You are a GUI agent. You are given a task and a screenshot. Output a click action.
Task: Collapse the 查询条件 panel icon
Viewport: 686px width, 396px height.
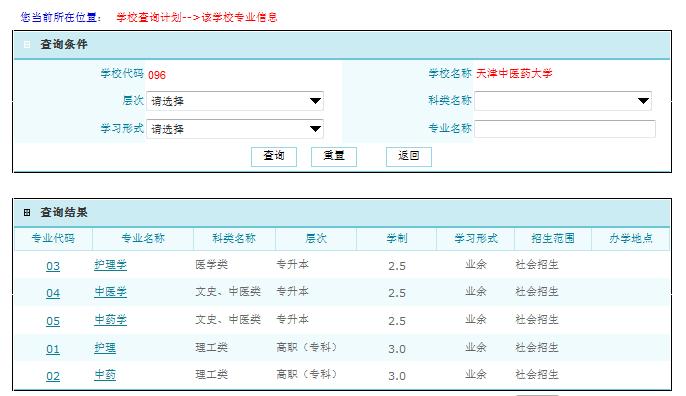tap(27, 44)
